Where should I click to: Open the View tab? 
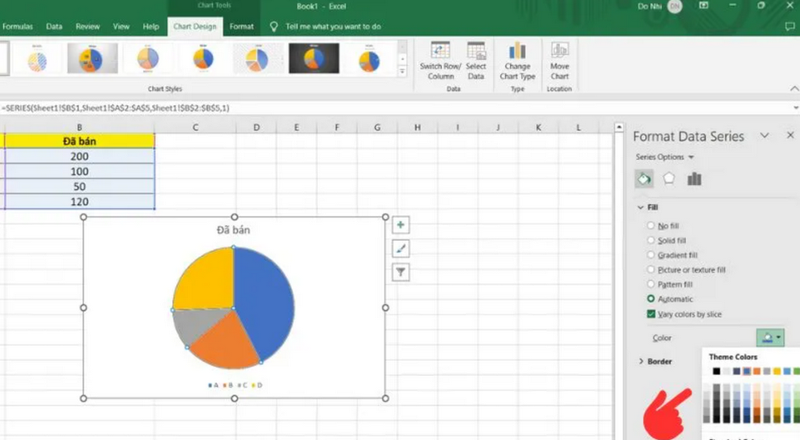121,27
